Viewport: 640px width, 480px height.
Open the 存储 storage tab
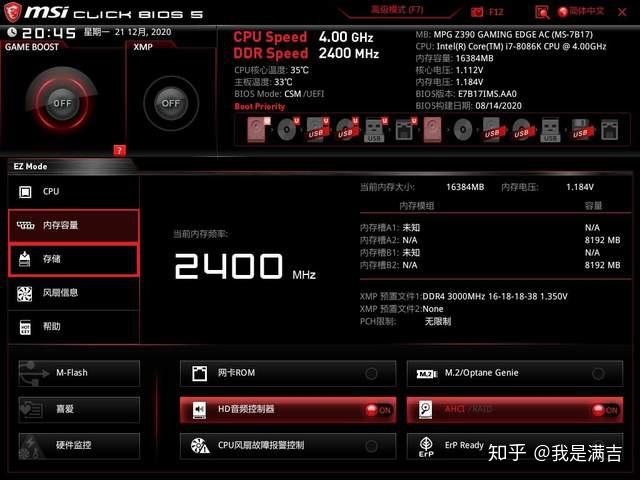pos(74,259)
